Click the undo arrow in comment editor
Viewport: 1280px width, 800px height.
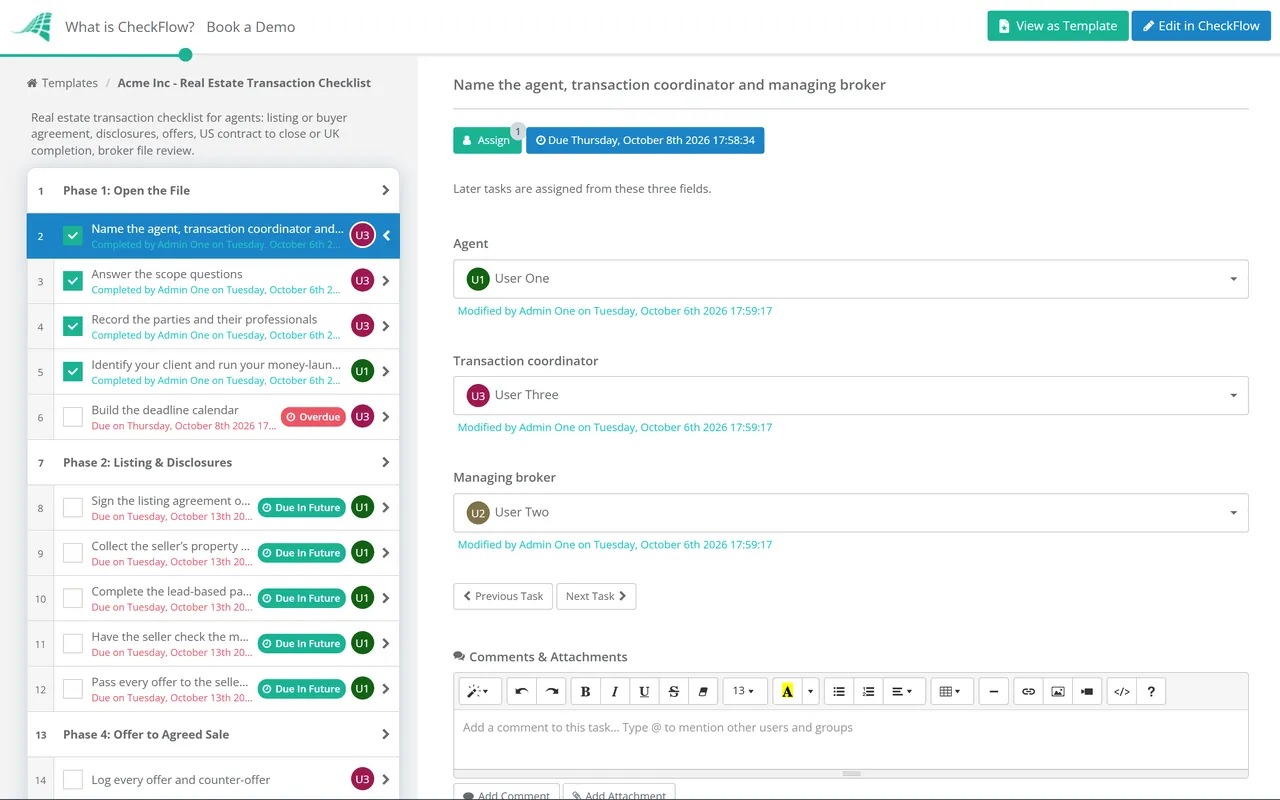521,691
